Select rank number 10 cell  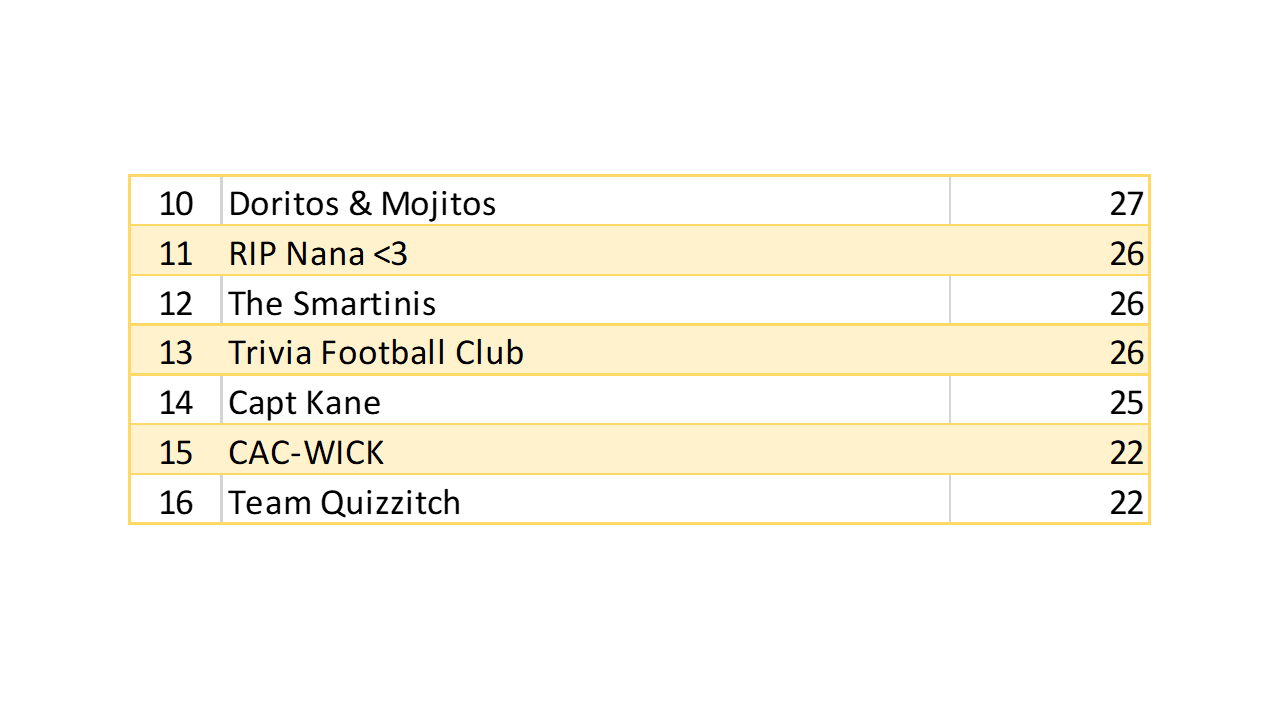click(x=176, y=204)
